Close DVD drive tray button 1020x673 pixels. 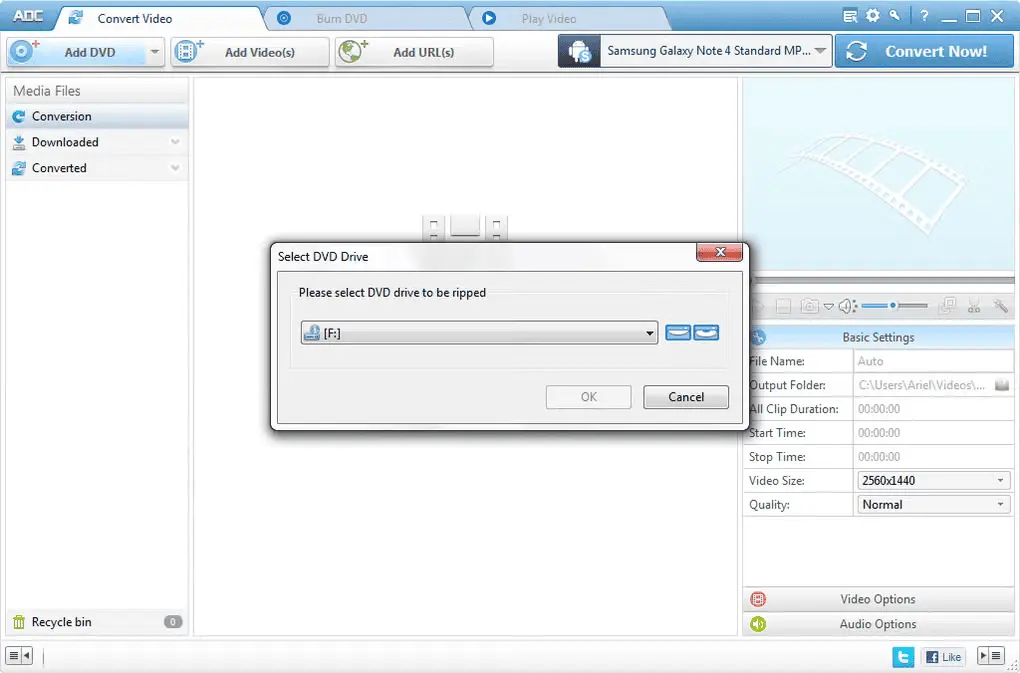[x=706, y=333]
